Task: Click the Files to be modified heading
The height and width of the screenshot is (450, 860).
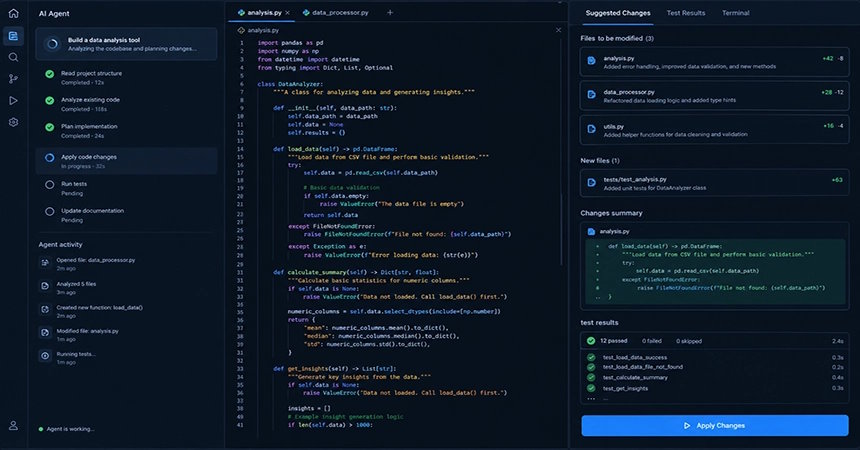Action: pyautogui.click(x=617, y=38)
